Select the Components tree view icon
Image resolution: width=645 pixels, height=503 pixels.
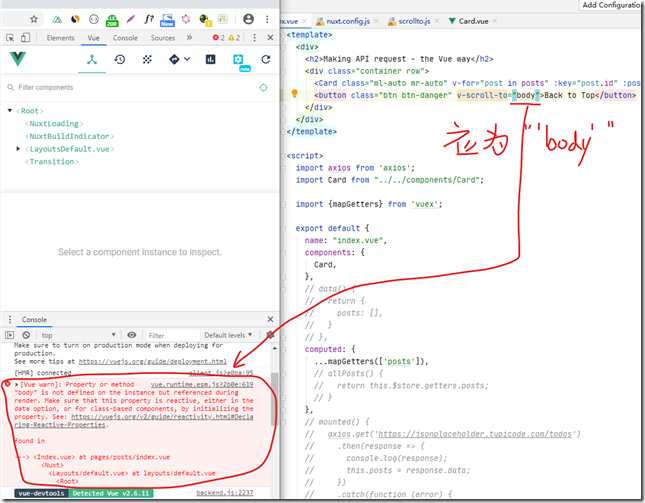pos(92,60)
